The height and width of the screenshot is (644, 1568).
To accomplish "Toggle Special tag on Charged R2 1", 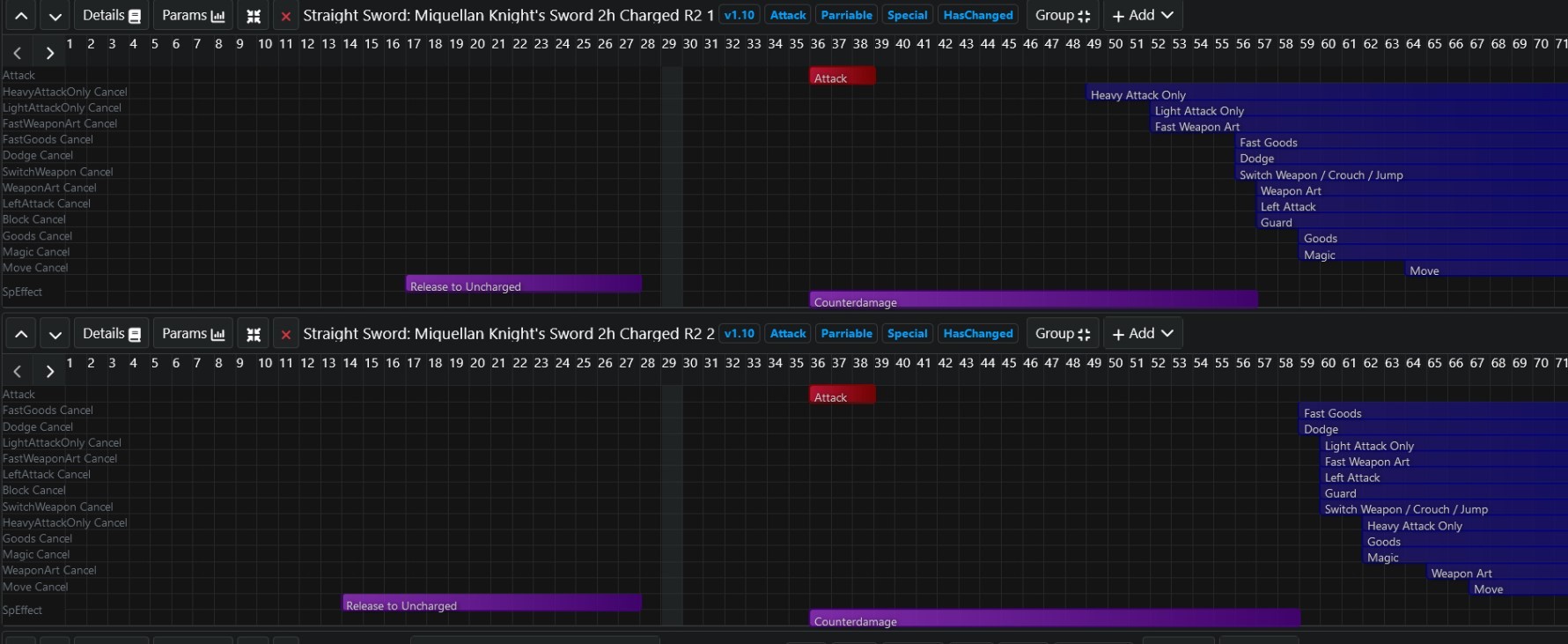I will [x=908, y=15].
